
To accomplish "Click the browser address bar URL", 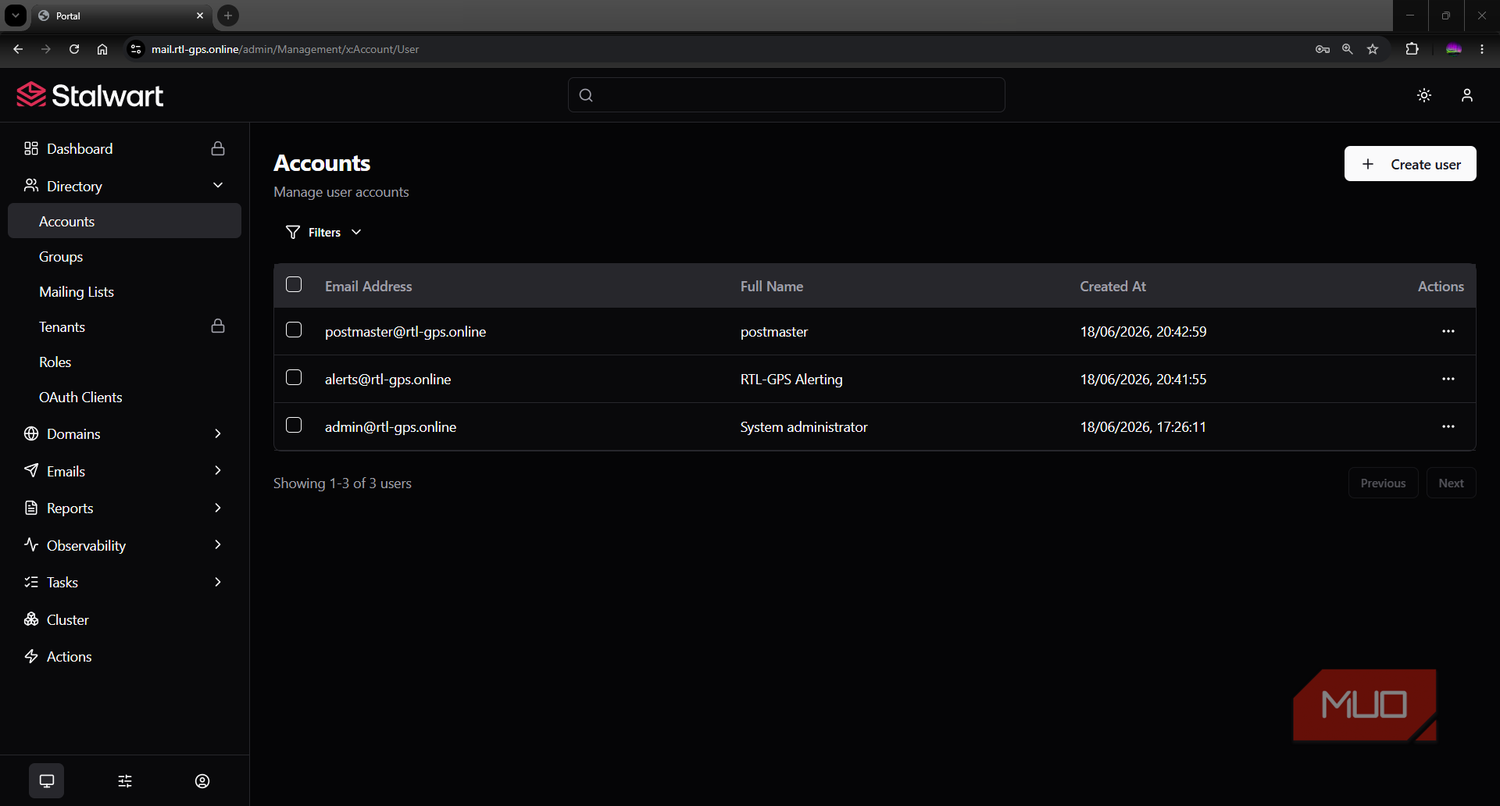I will (x=285, y=49).
